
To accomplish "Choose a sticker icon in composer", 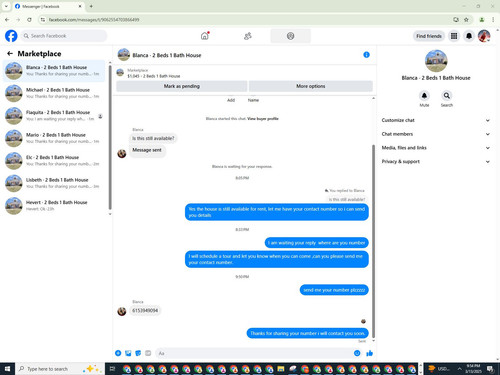I will point(138,353).
